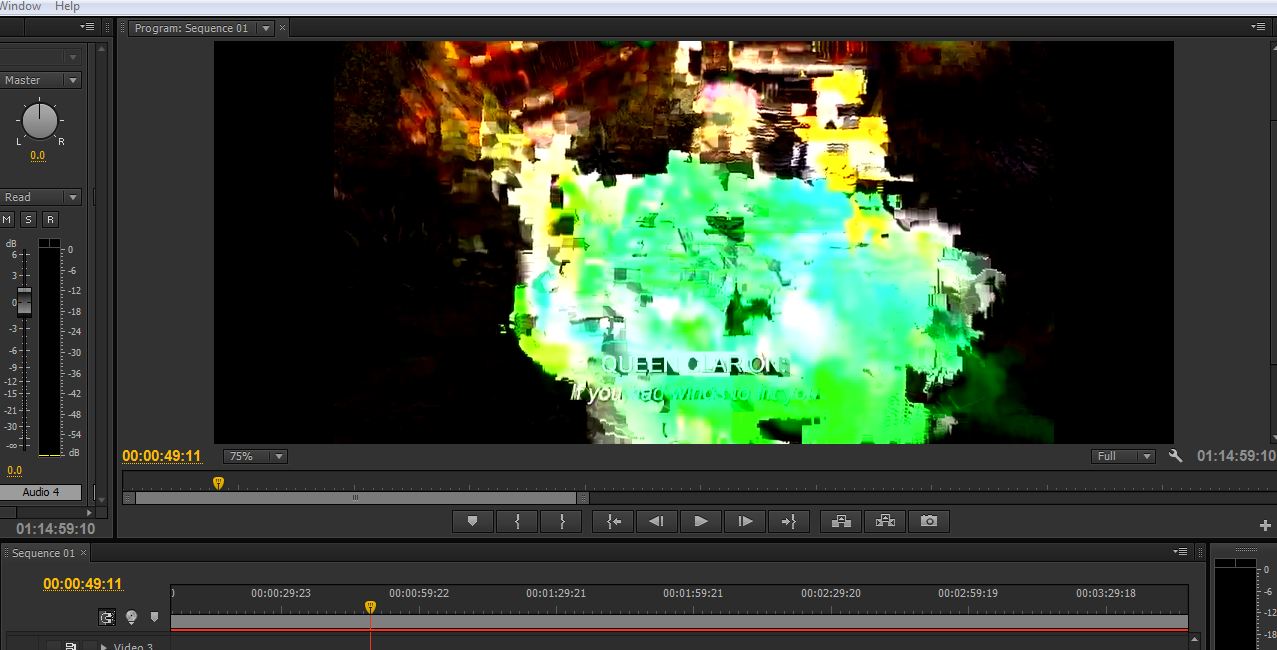Image resolution: width=1277 pixels, height=650 pixels.
Task: Click the Extract button
Action: click(x=885, y=521)
